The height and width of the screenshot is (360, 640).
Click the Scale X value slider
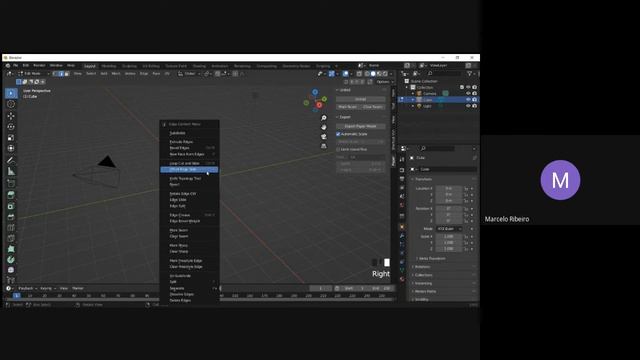[x=449, y=237]
